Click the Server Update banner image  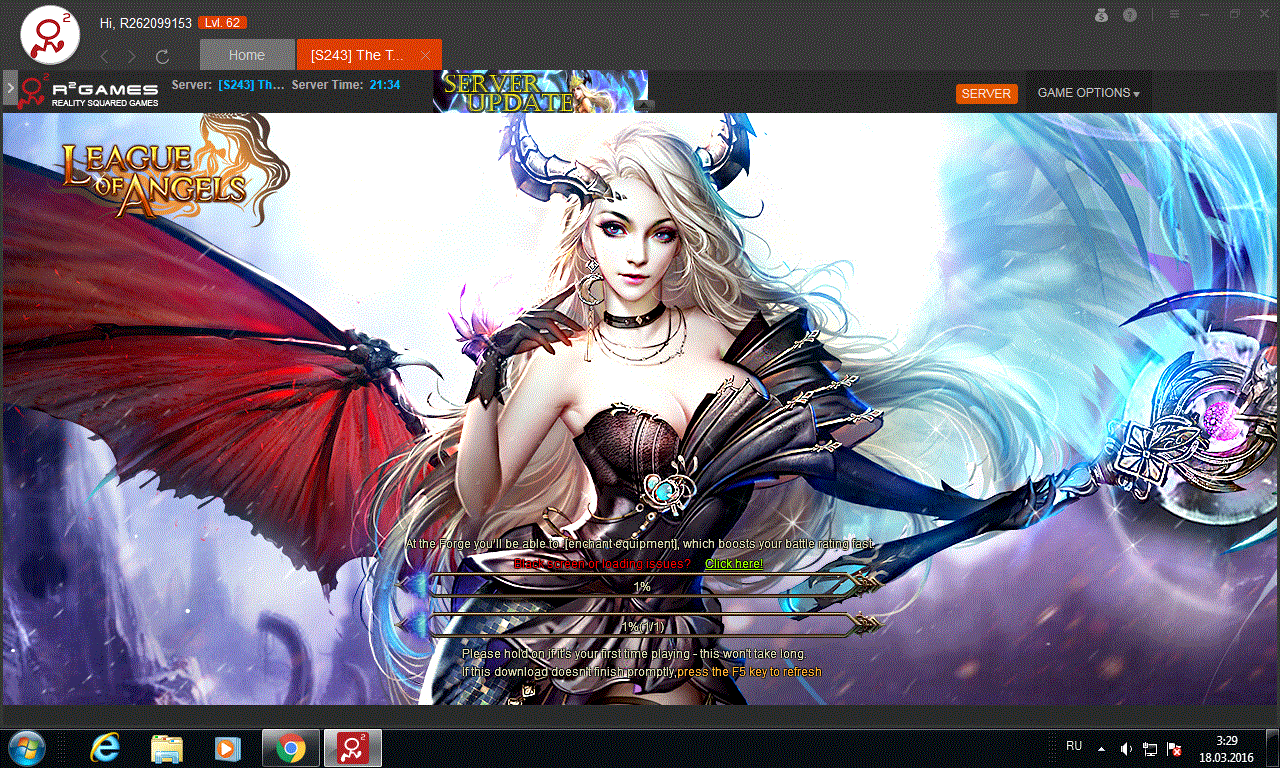coord(540,90)
